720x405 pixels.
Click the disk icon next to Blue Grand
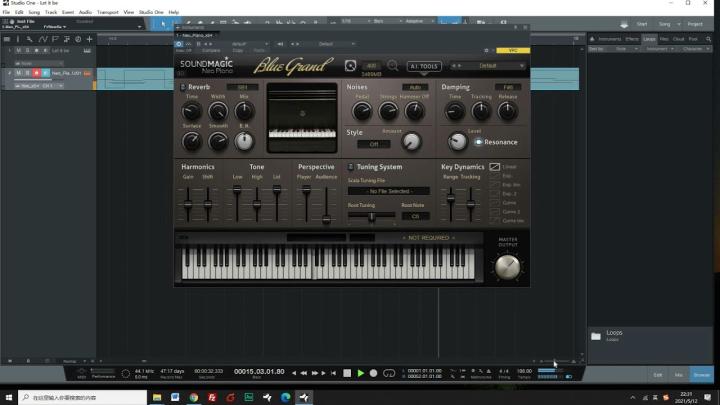coord(350,66)
